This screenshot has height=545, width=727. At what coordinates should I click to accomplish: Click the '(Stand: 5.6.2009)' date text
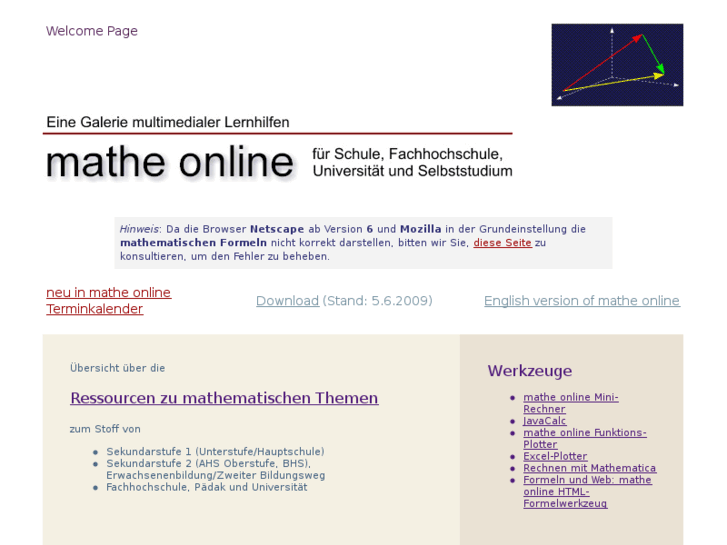[x=377, y=301]
